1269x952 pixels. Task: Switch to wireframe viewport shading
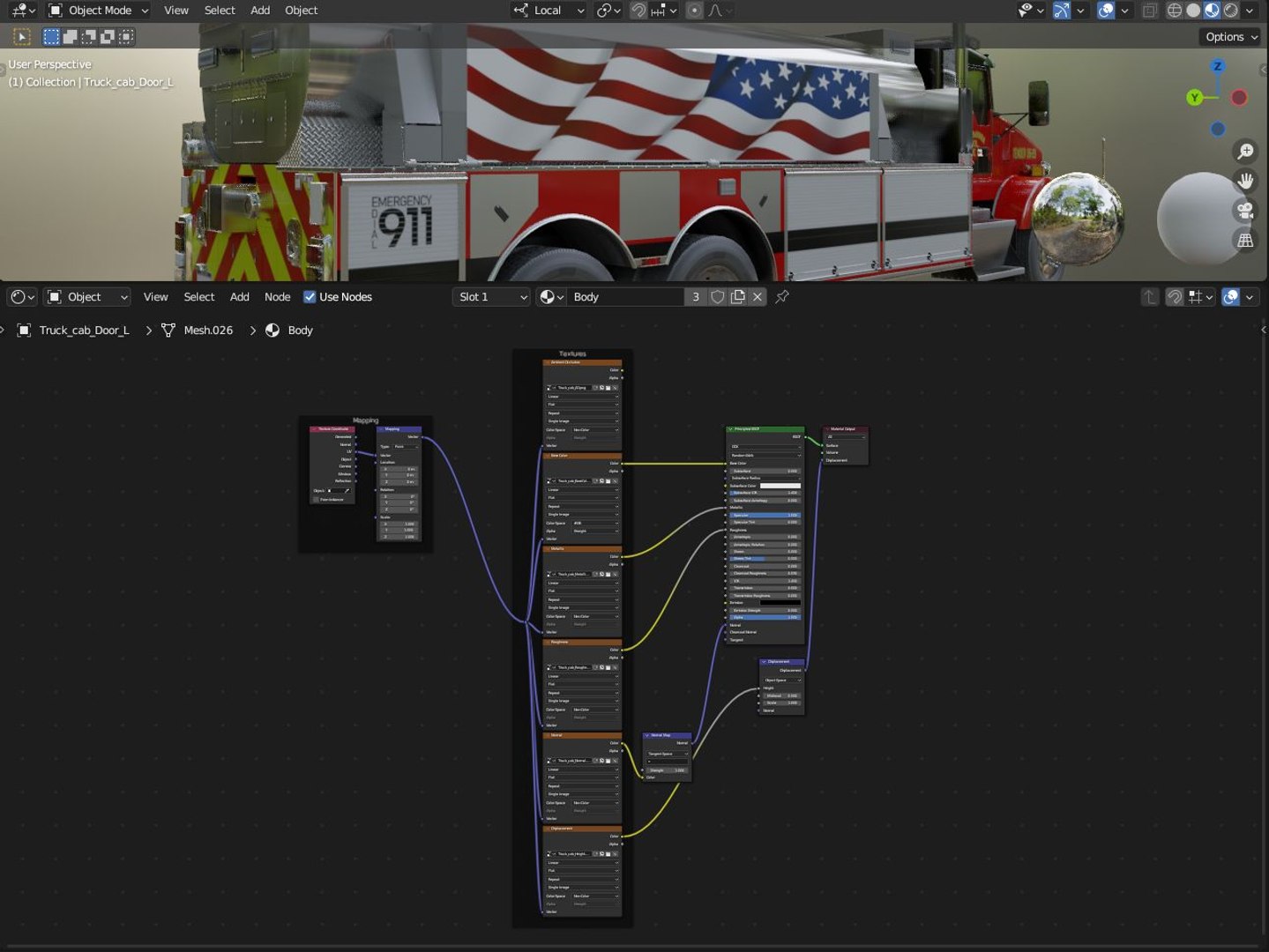(1175, 11)
